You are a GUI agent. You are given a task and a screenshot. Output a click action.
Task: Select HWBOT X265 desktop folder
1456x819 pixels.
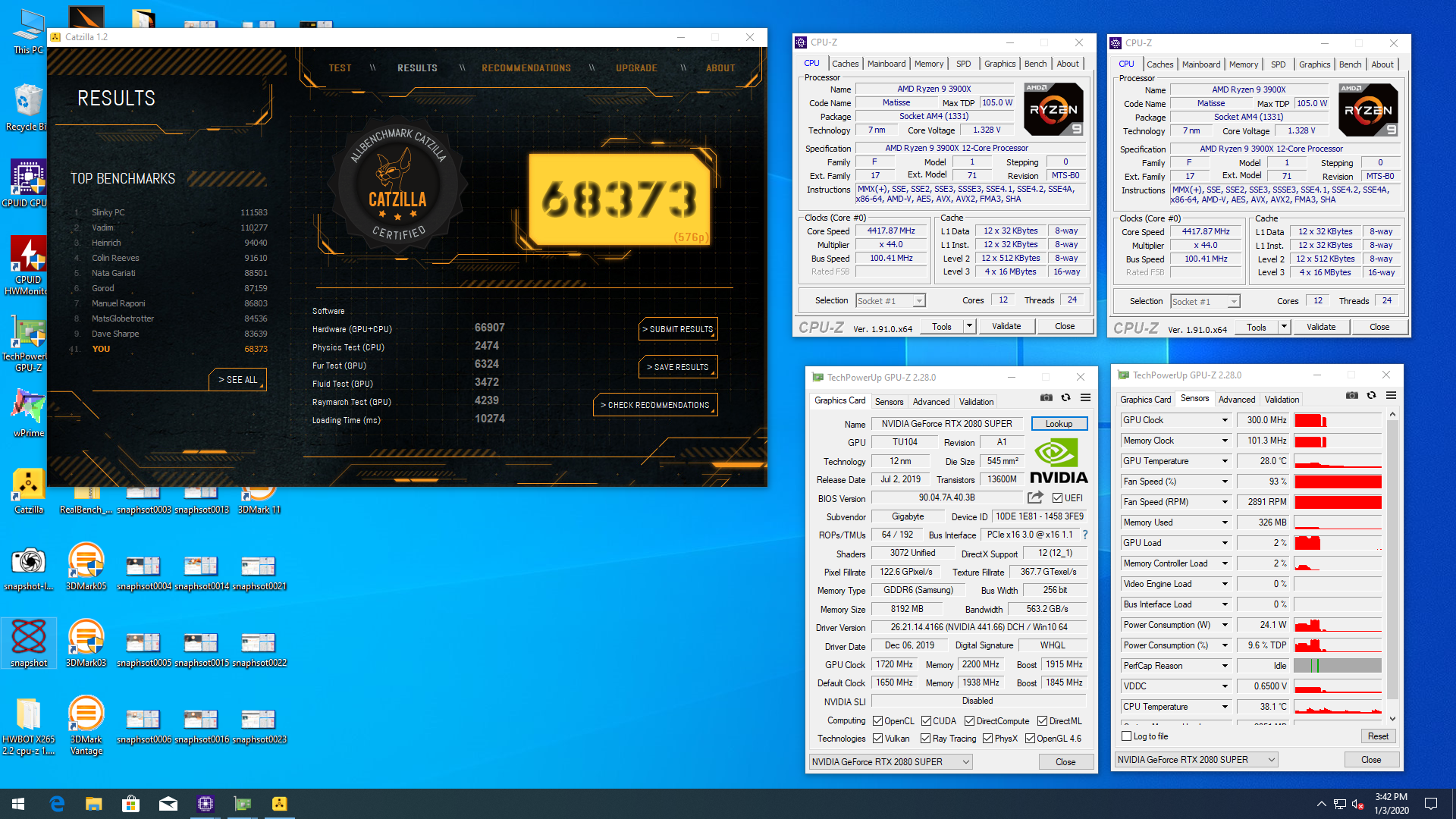(28, 726)
